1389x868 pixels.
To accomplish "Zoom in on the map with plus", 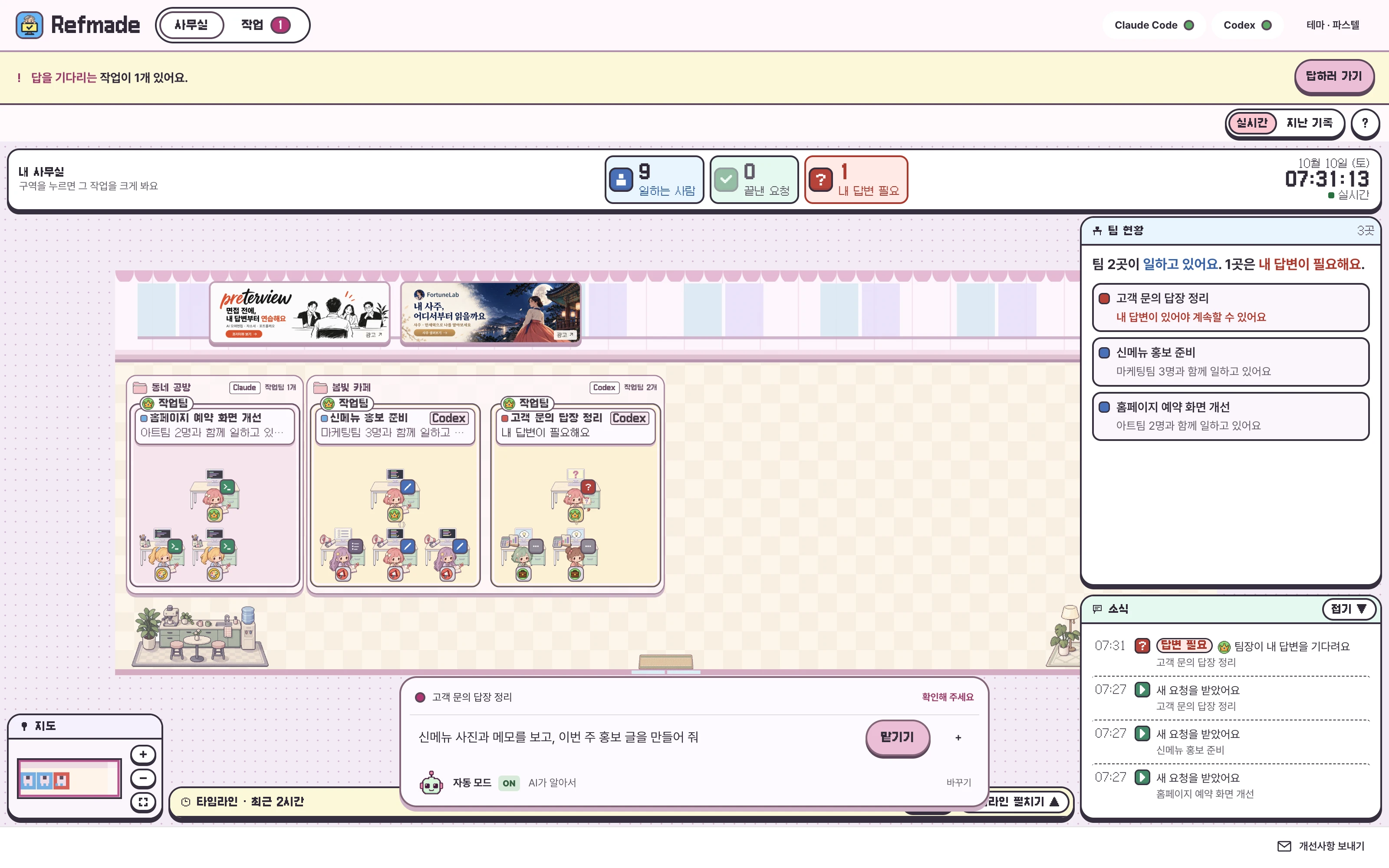I will [x=143, y=754].
